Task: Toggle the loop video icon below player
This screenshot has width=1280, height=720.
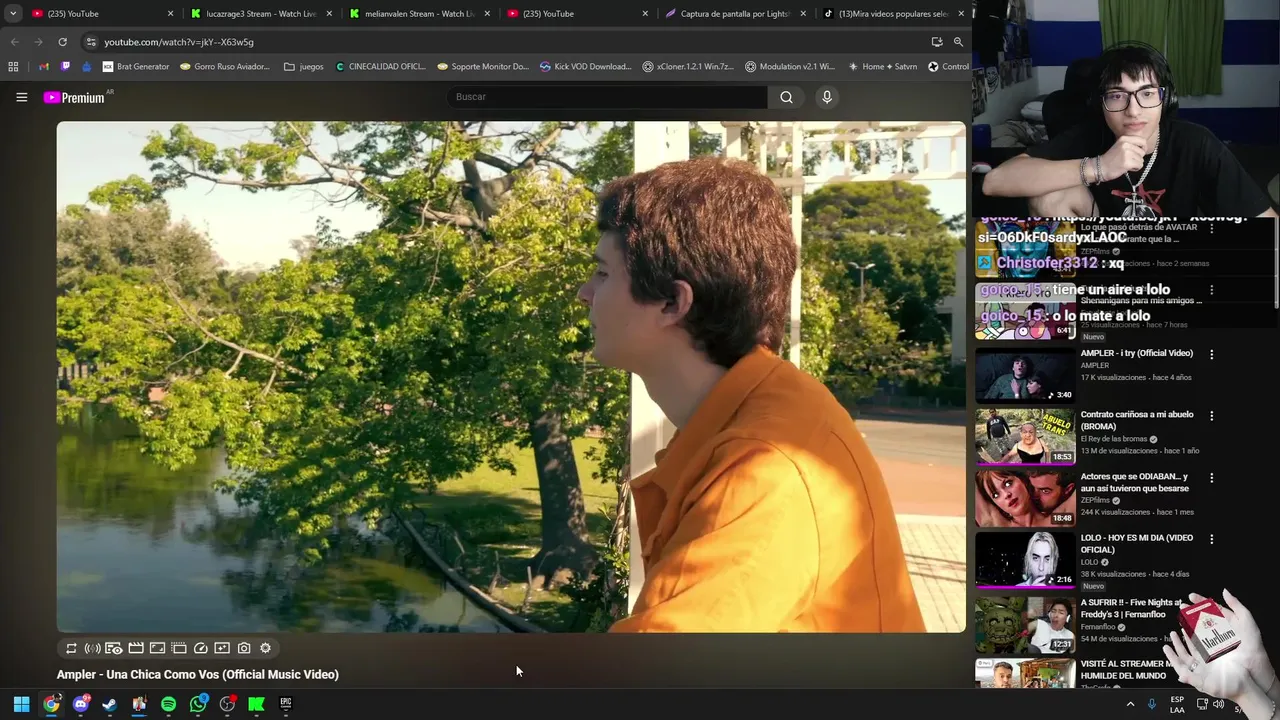Action: (71, 648)
